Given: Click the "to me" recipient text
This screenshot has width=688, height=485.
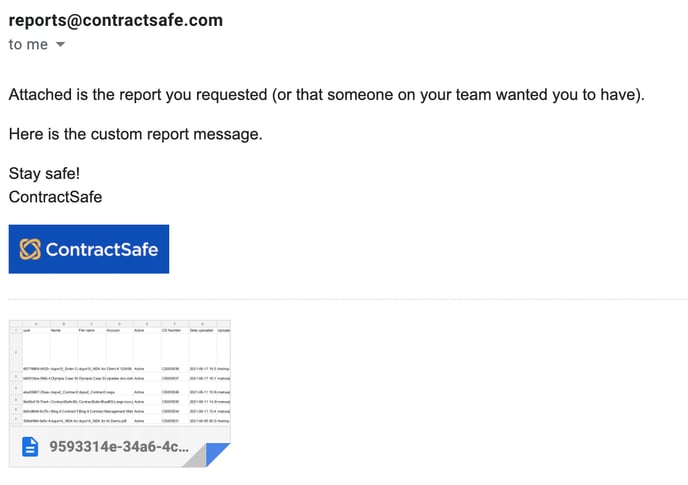Looking at the screenshot, I should coord(28,44).
